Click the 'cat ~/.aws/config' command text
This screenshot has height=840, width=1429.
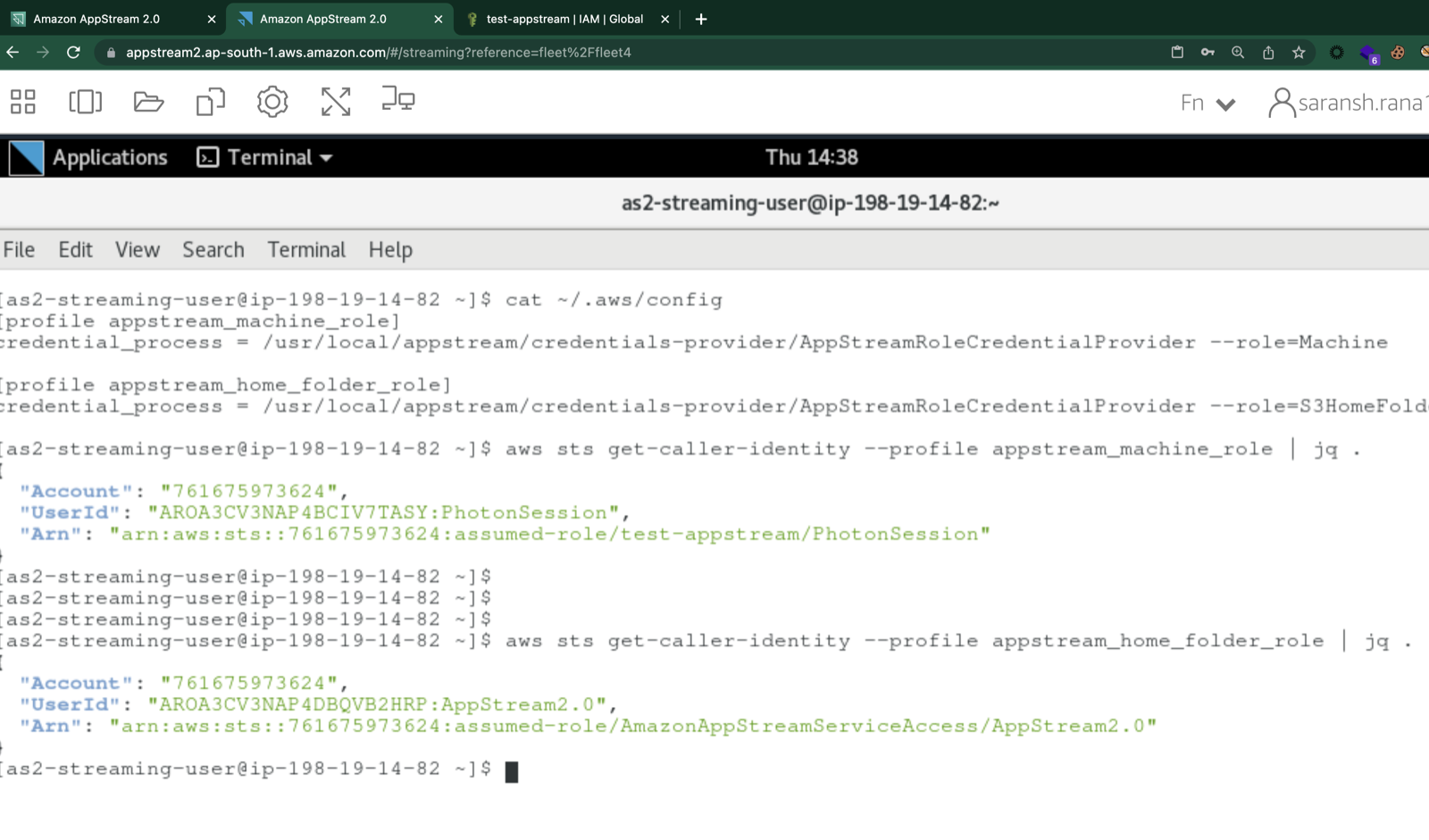[614, 300]
